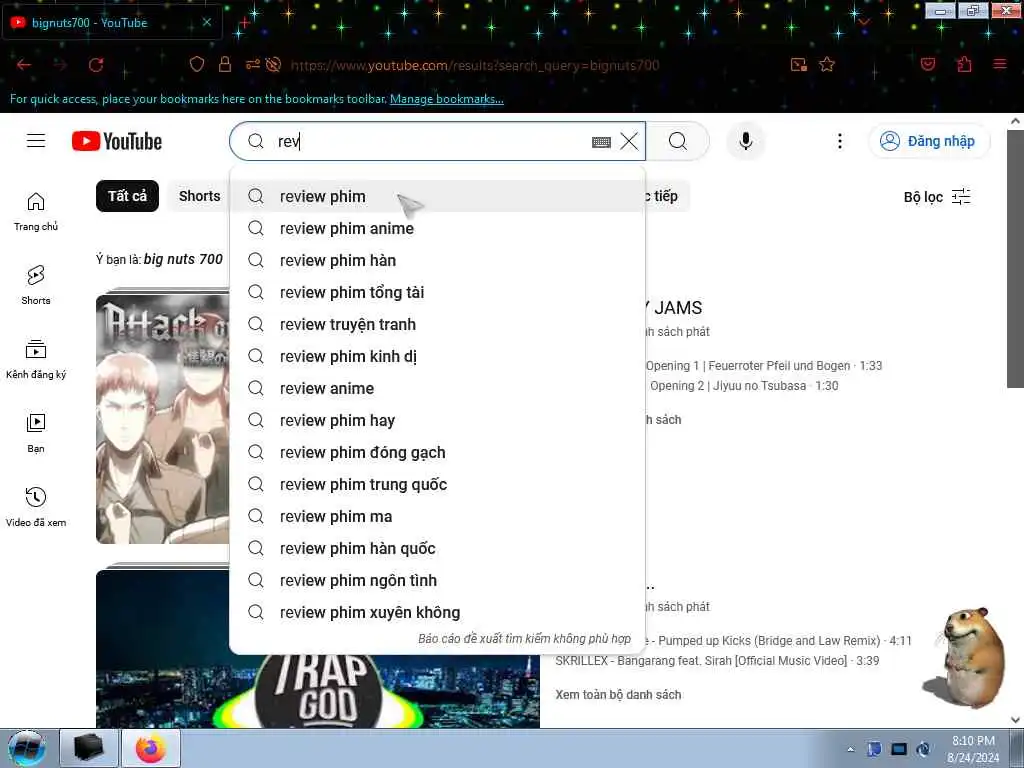
Task: Open the Attack on Titan playlist thumbnail
Action: pos(163,419)
